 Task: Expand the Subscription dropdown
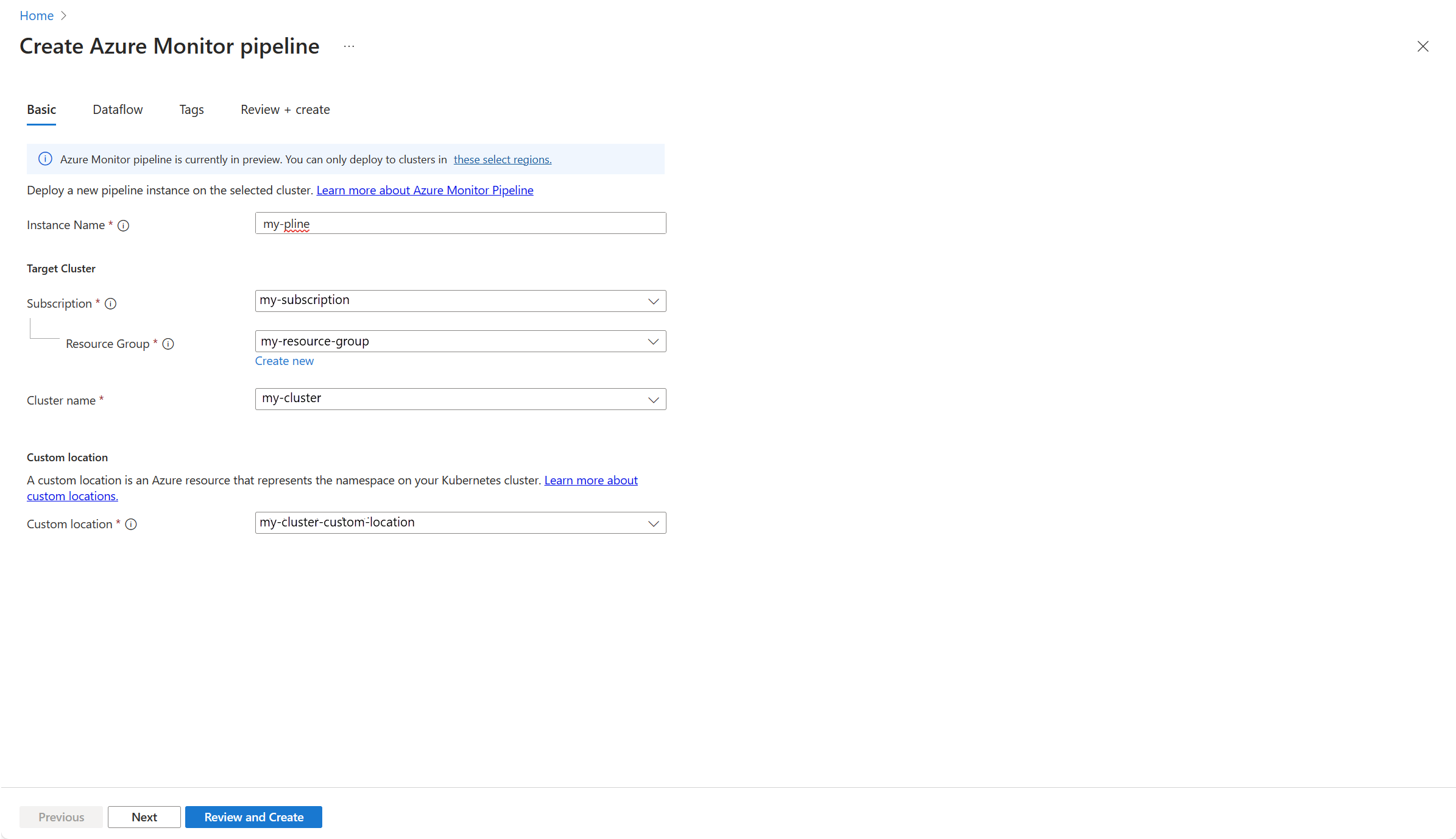(x=653, y=301)
